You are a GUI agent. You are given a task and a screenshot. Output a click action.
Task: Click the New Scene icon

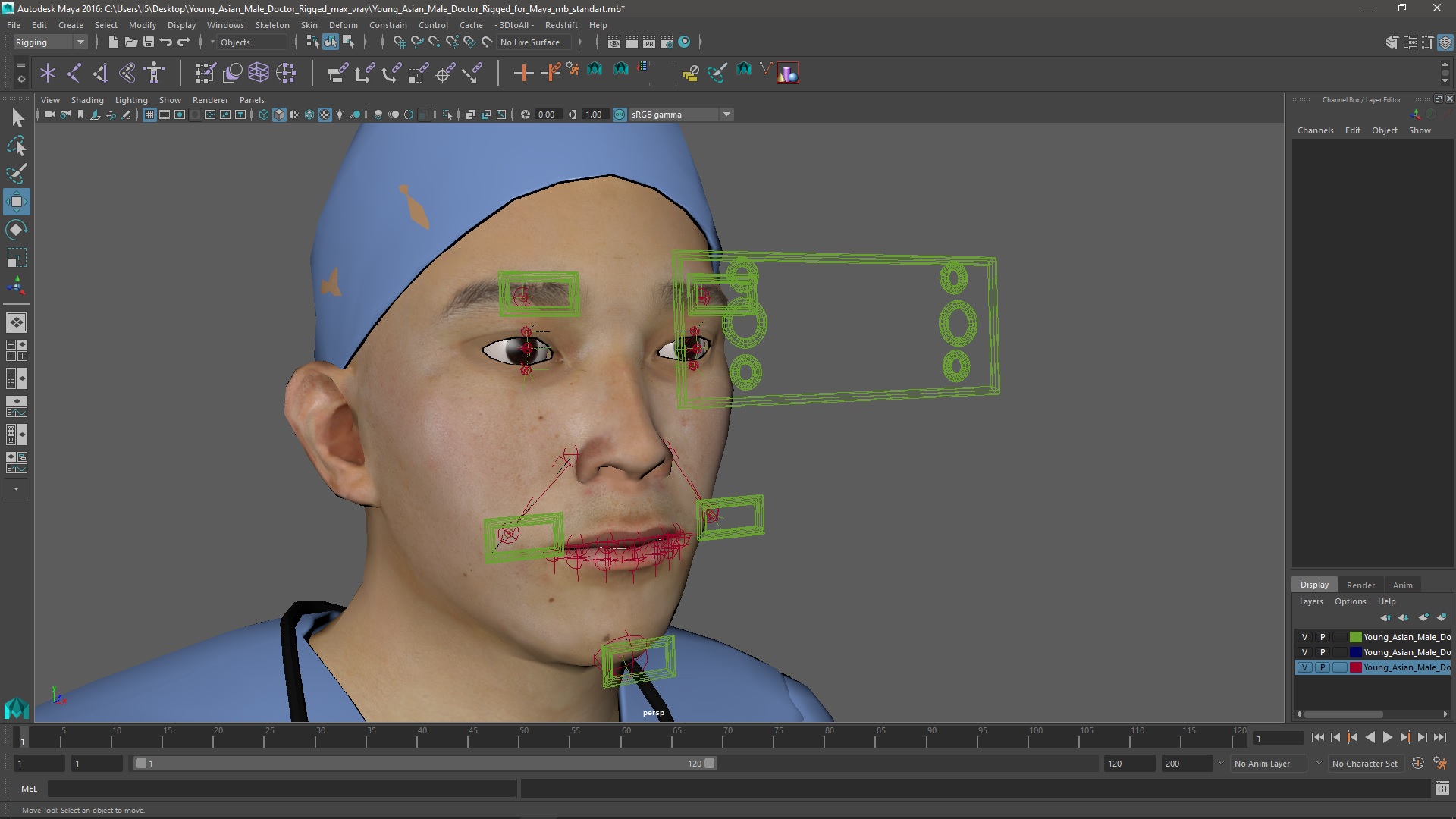113,42
